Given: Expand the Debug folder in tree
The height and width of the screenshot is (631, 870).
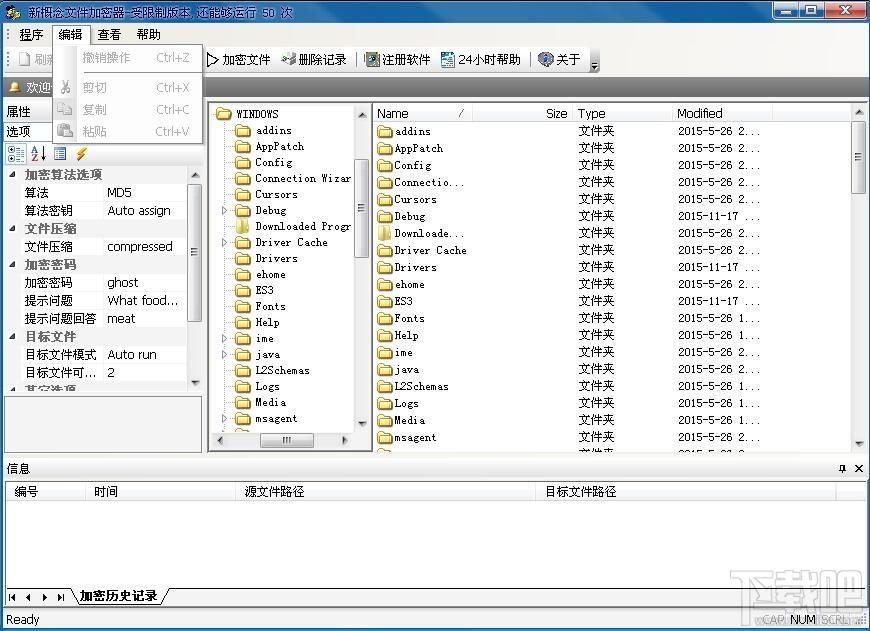Looking at the screenshot, I should pyautogui.click(x=225, y=210).
